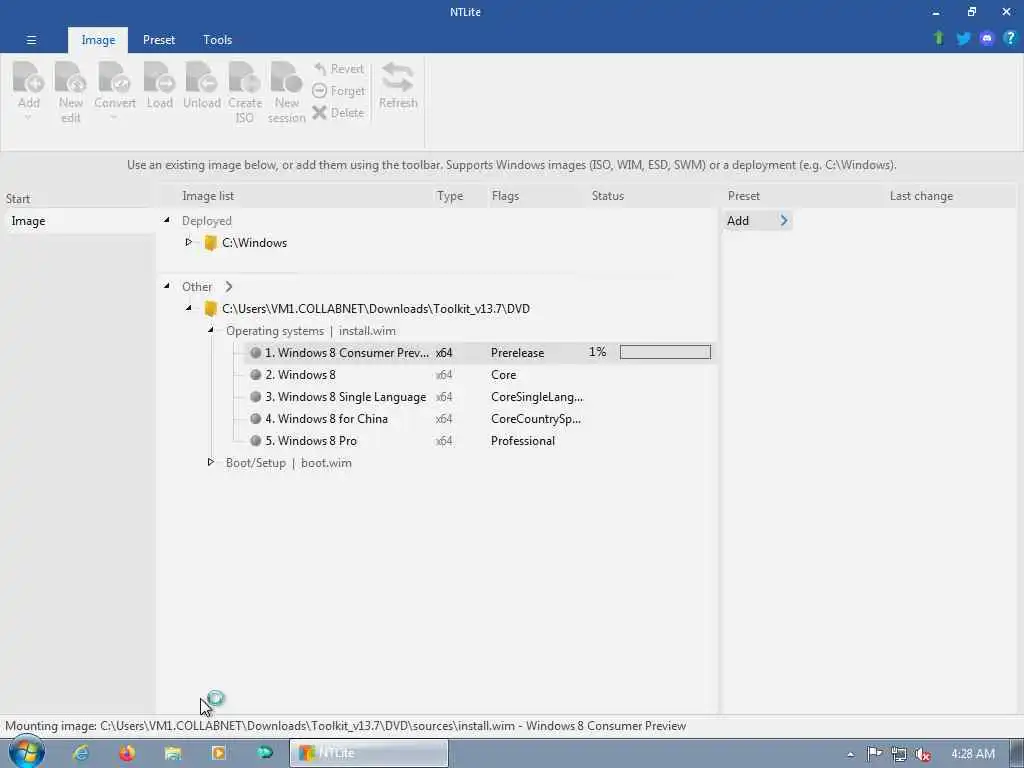Collapse the Other group
Image resolution: width=1024 pixels, height=768 pixels.
167,286
